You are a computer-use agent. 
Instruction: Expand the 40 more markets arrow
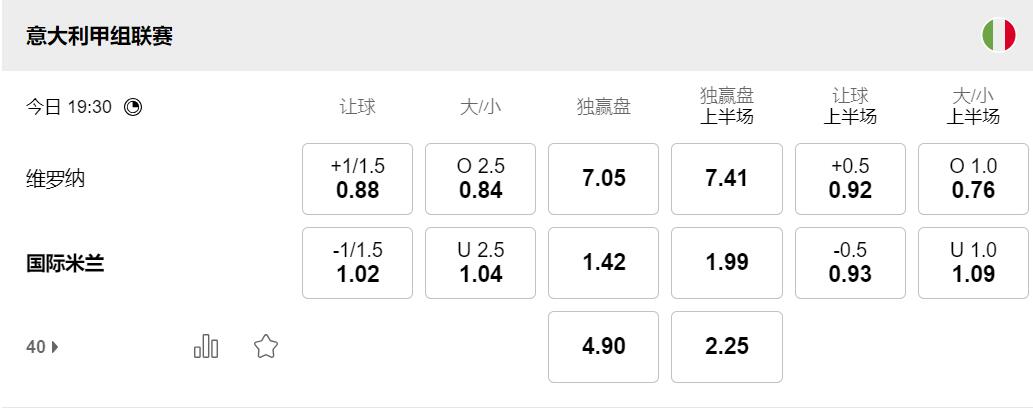(42, 347)
